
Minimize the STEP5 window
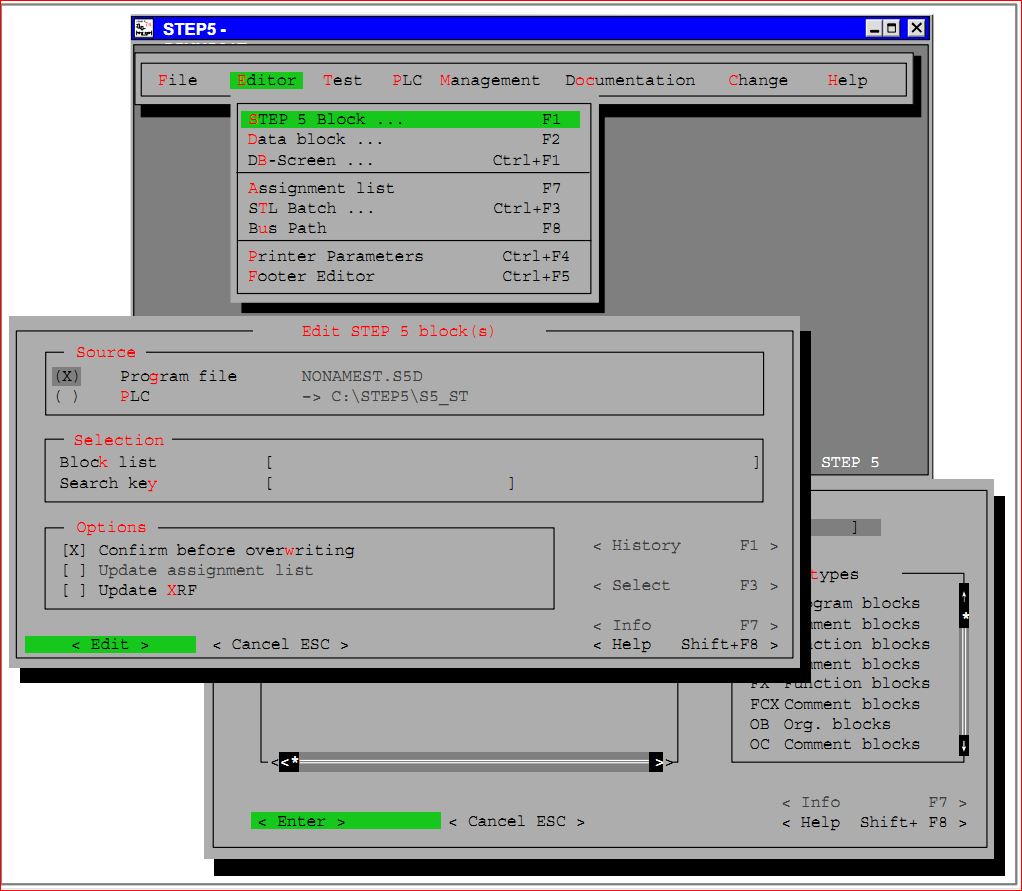coord(873,28)
